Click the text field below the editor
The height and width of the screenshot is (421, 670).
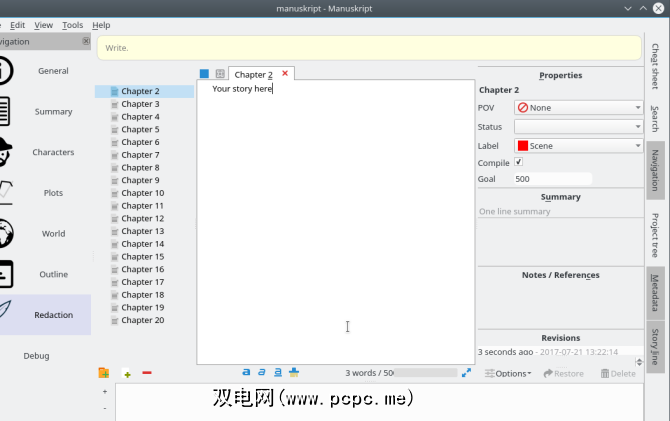click(x=379, y=402)
